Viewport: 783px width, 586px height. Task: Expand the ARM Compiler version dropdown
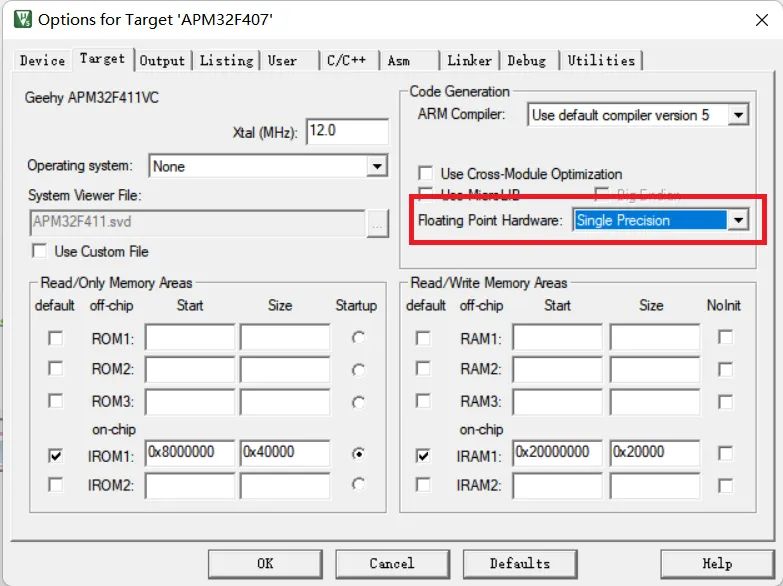[x=738, y=115]
